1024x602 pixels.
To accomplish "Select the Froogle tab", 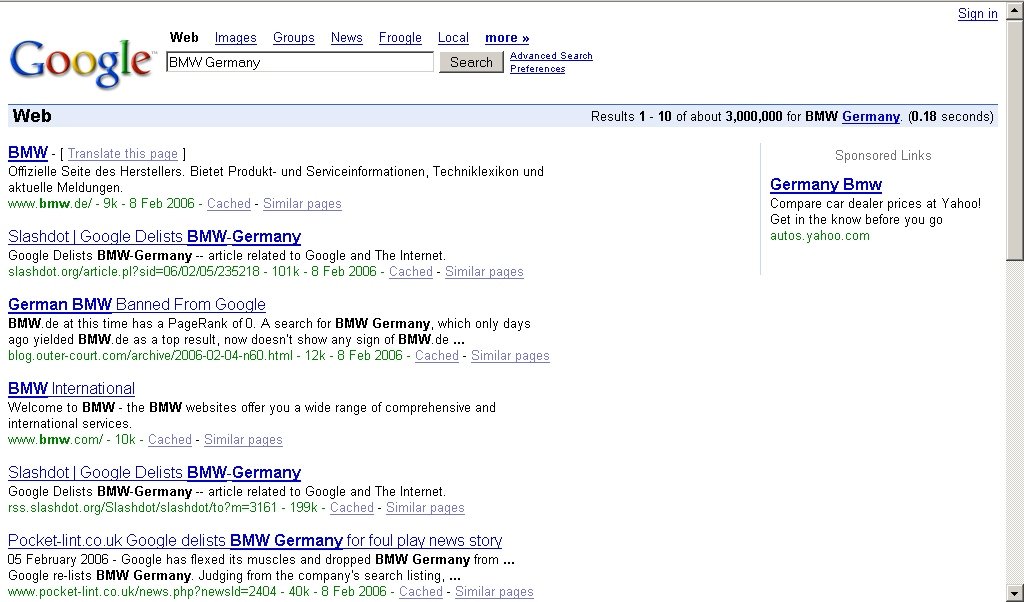I will [400, 38].
